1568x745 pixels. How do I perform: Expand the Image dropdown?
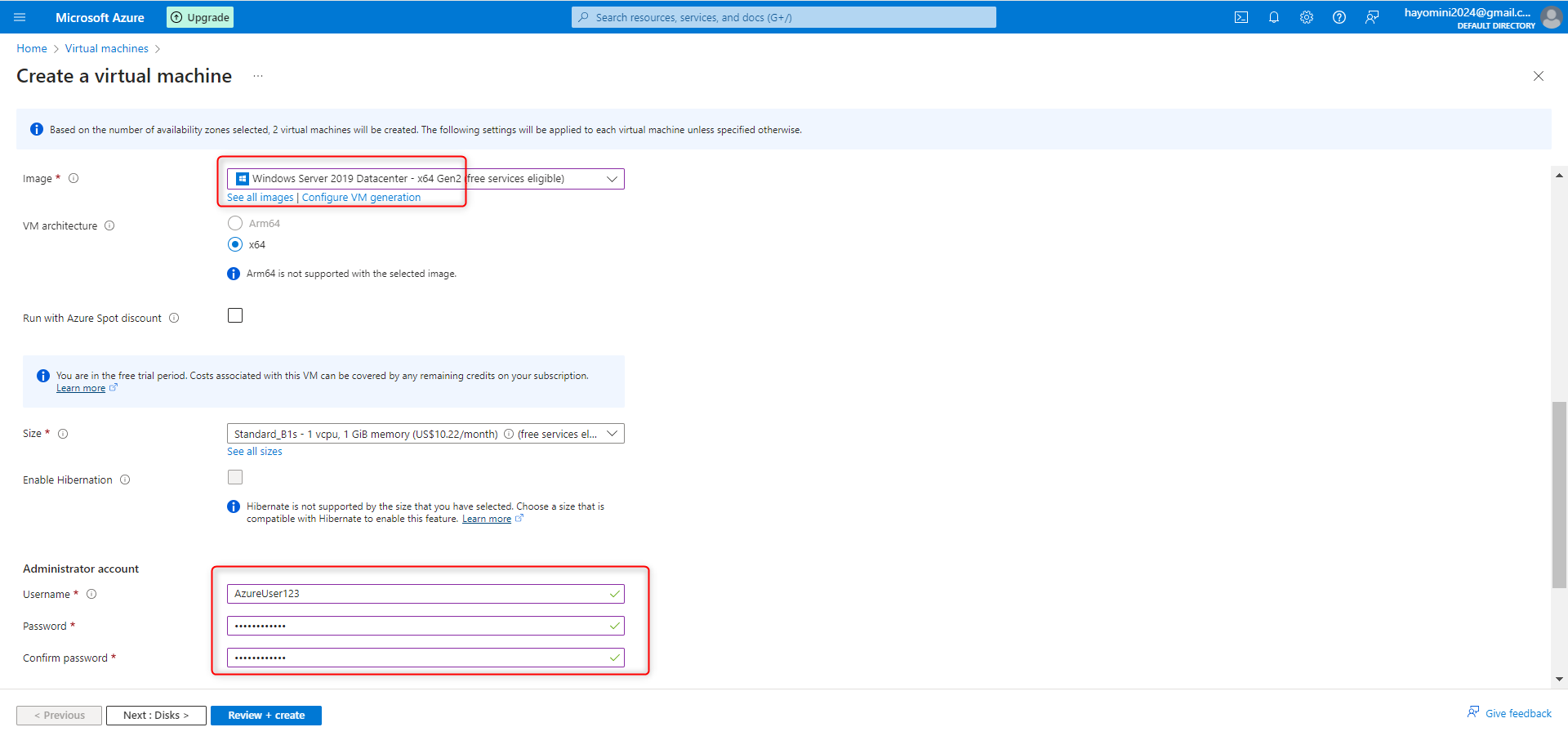coord(425,179)
